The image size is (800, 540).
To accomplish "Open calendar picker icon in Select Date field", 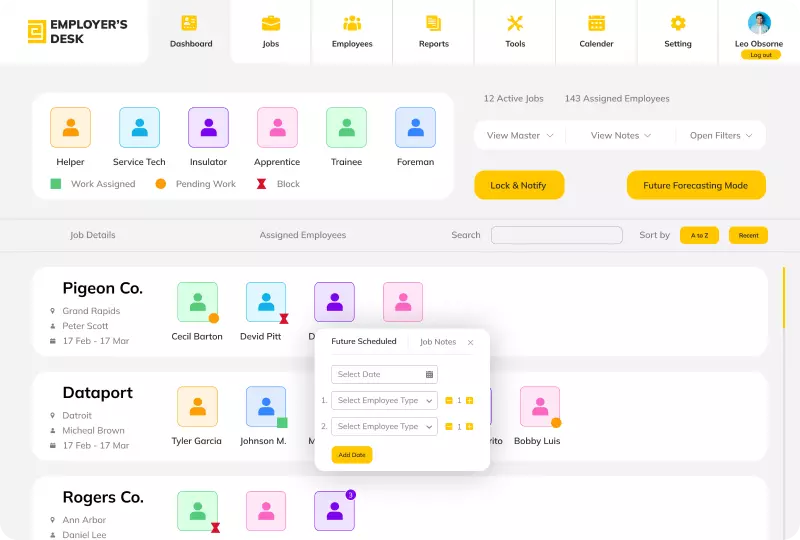I will (430, 375).
